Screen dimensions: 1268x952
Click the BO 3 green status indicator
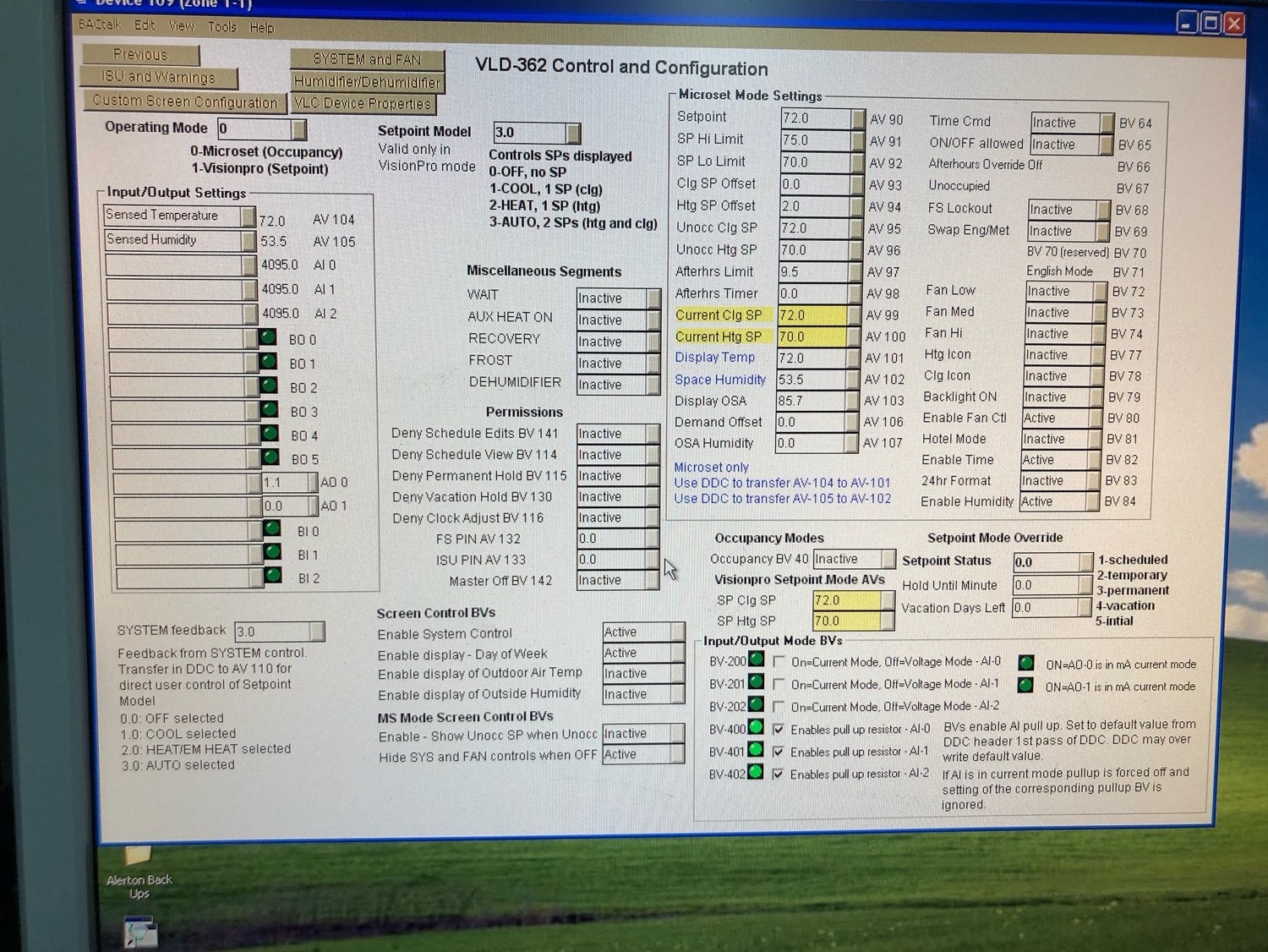pos(269,410)
